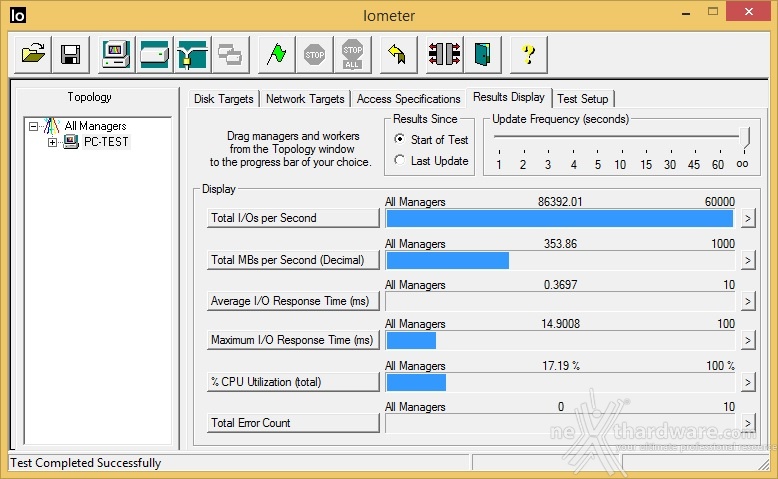The image size is (778, 479).
Task: Open chart arrow for Total I/Os per Second
Action: (x=748, y=218)
